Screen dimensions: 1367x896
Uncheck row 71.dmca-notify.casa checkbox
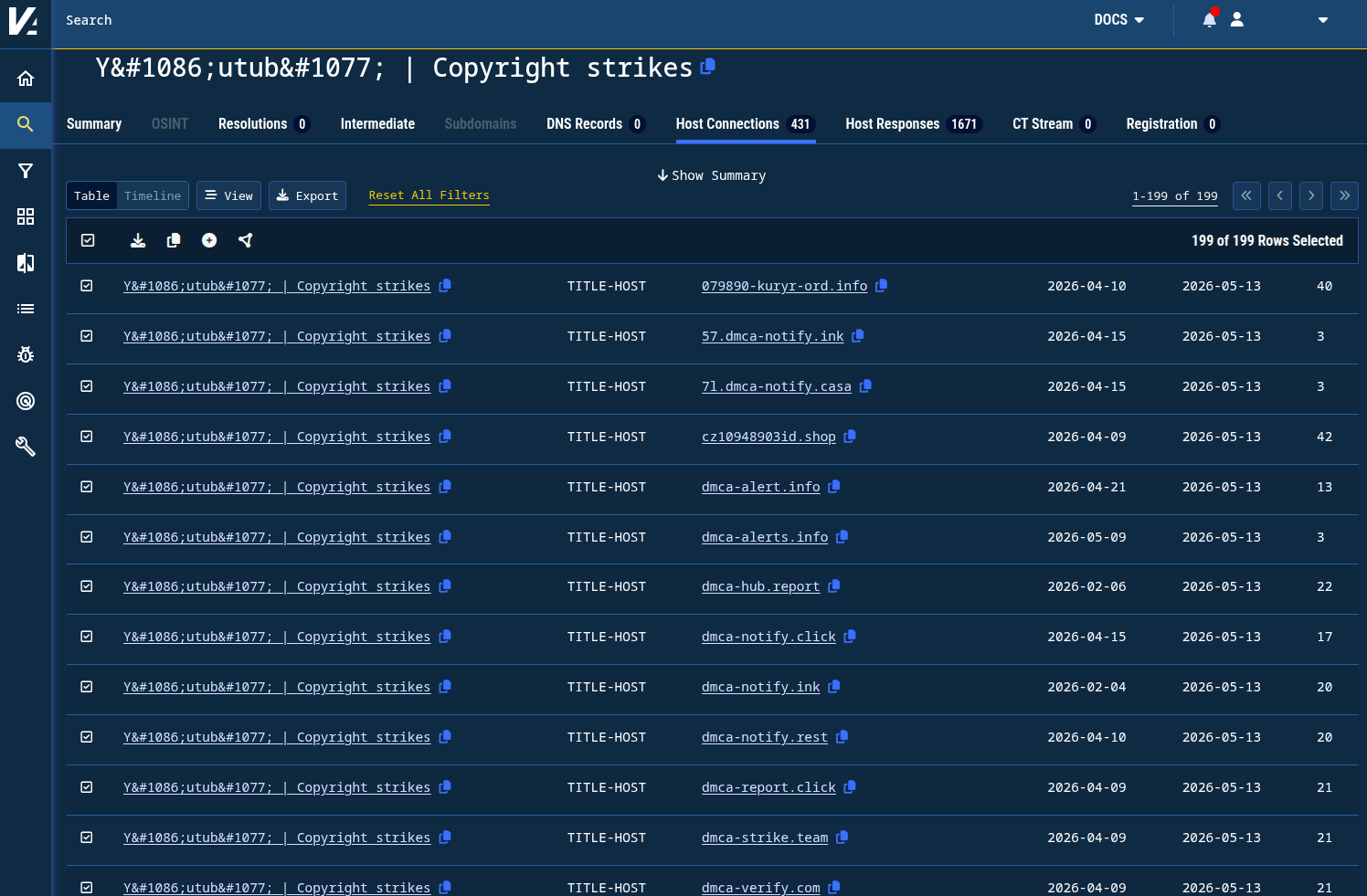tap(87, 386)
